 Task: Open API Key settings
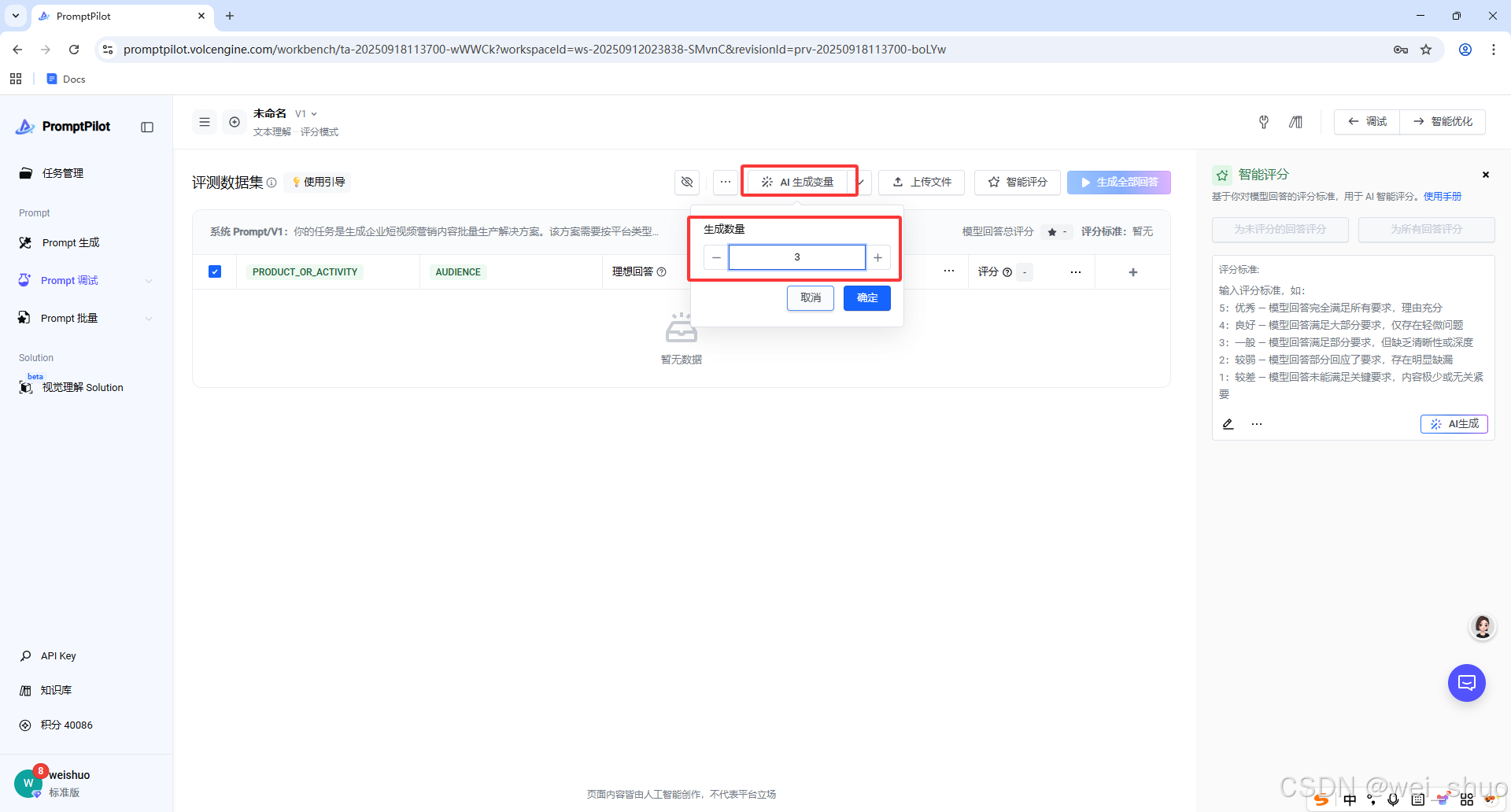coord(58,656)
